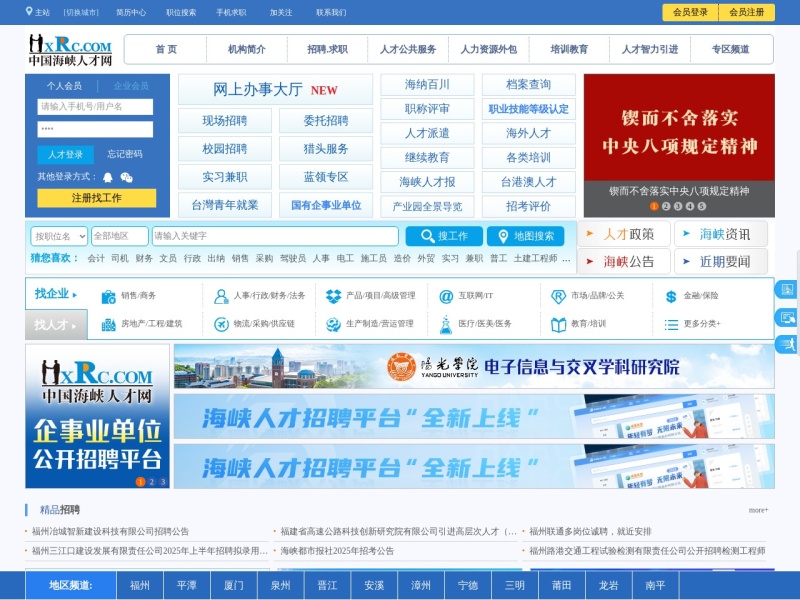Open 销售/商务 category icon

(x=108, y=296)
